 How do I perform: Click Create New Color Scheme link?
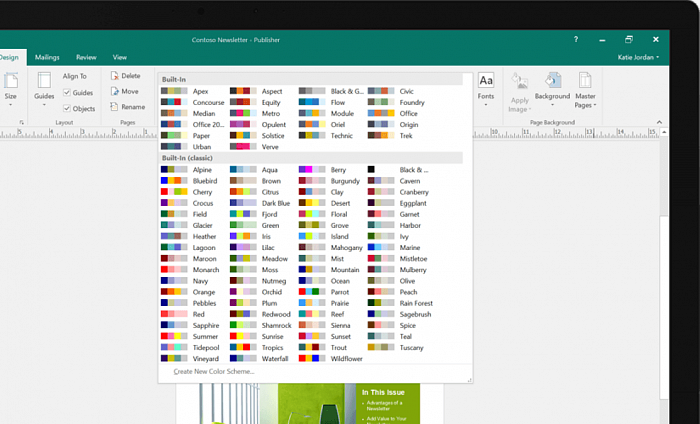[213, 371]
